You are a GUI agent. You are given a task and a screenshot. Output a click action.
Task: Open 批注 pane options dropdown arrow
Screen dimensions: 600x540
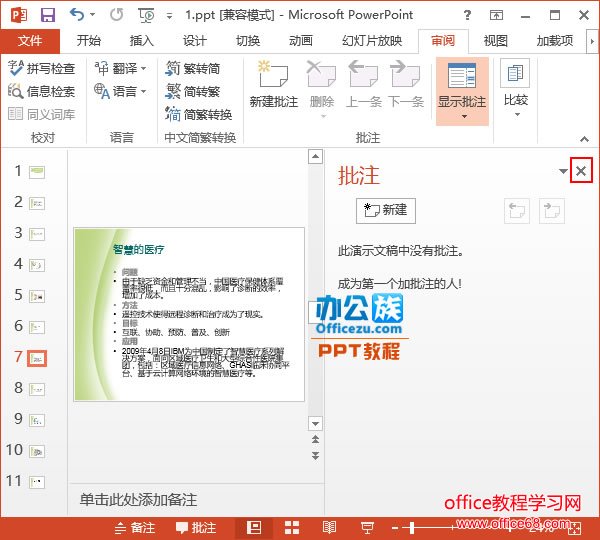563,171
